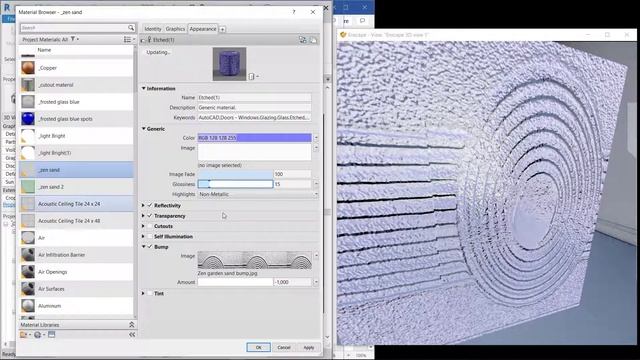Click the replace asset icon beside Etched(1)
The image size is (640, 360).
point(302,40)
